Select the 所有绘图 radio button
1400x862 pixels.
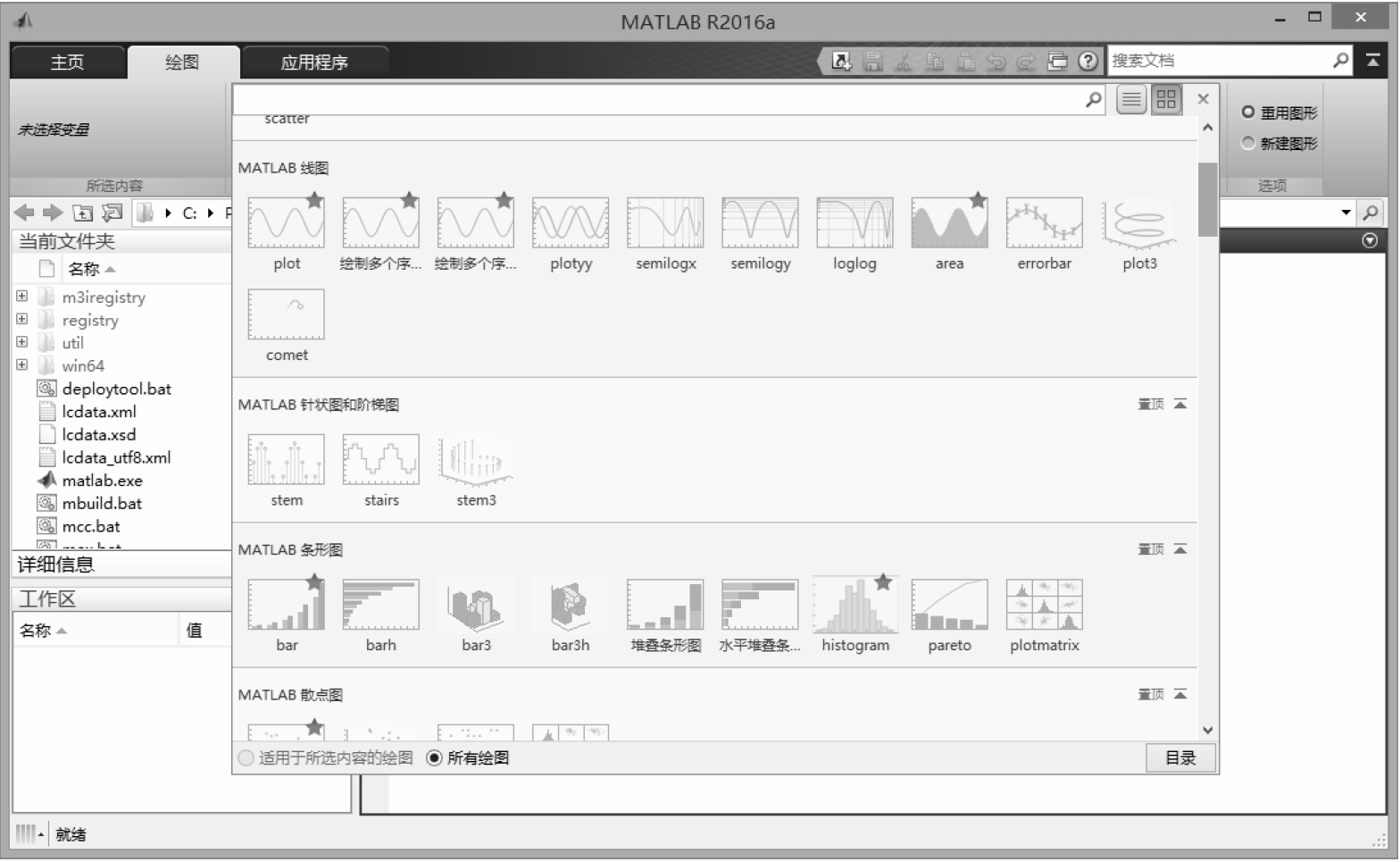tap(435, 758)
